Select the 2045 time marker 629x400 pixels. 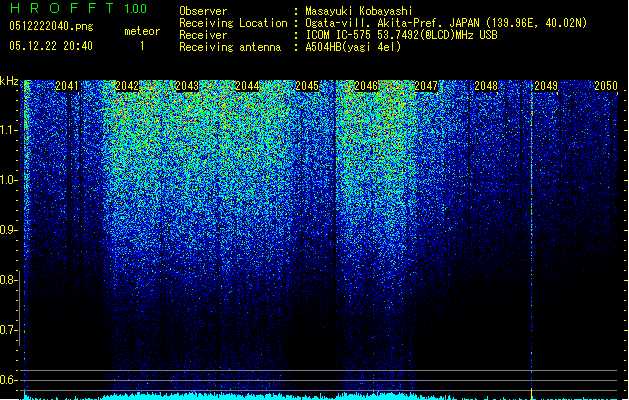(x=307, y=86)
